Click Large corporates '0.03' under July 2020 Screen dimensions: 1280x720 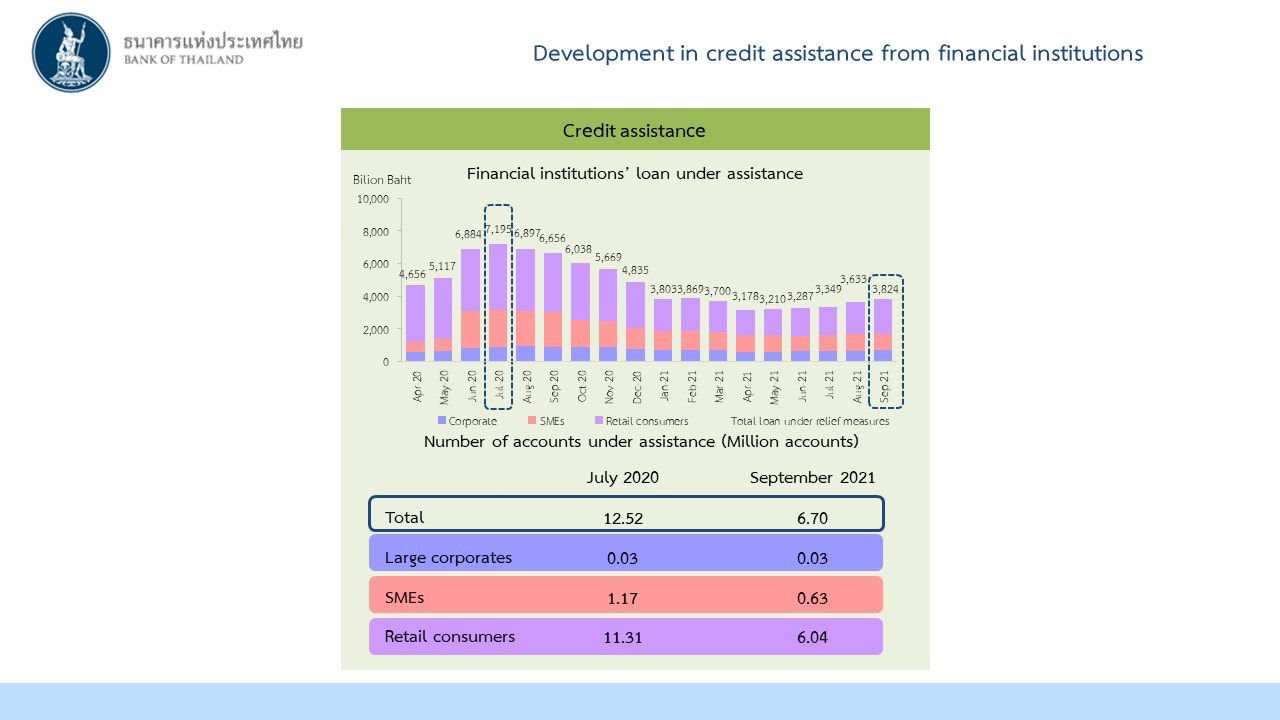pos(622,558)
